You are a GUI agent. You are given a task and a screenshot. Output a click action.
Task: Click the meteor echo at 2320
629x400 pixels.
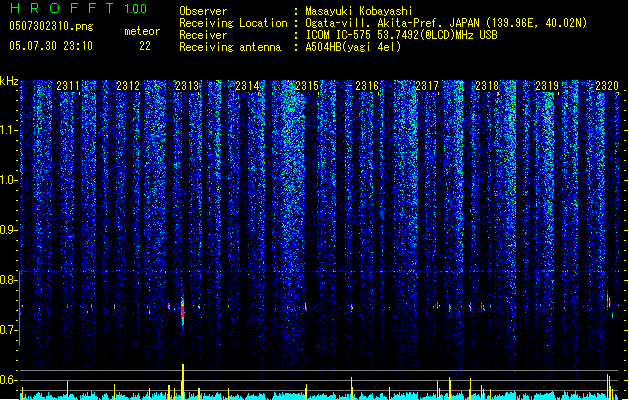click(x=609, y=303)
